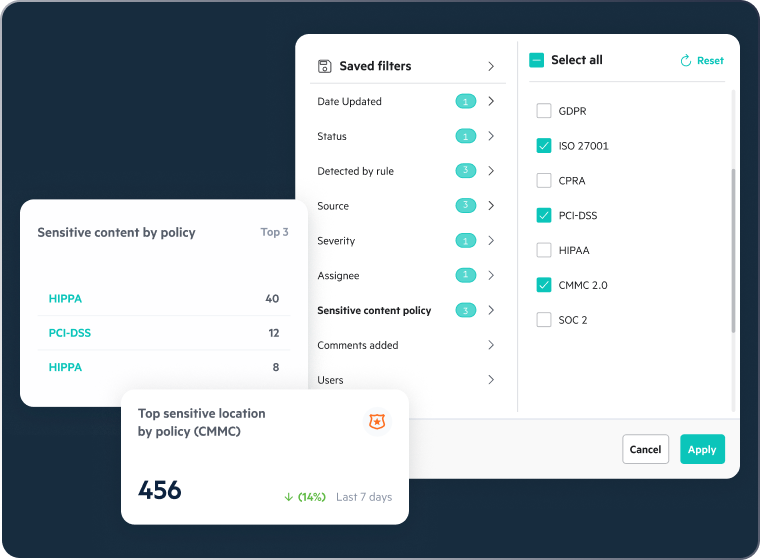
Task: Enable the GDPR checkbox
Action: tap(544, 111)
